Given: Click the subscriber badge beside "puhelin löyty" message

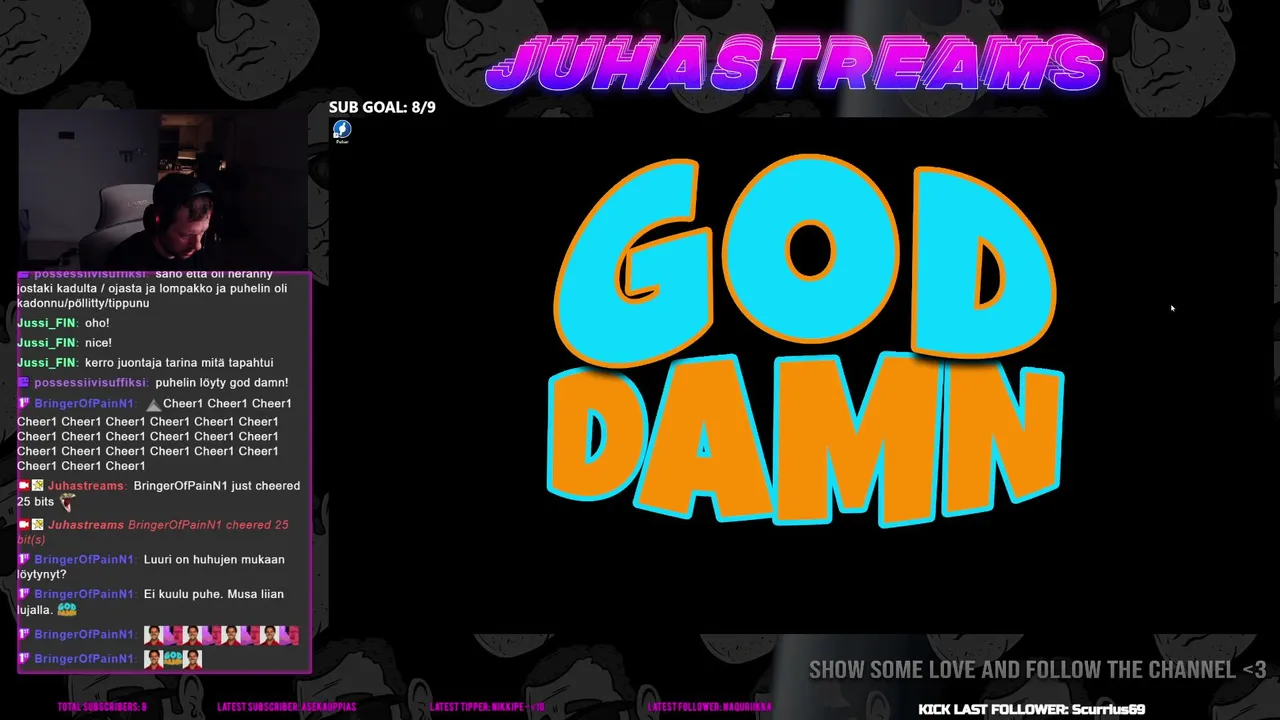Looking at the screenshot, I should (x=24, y=383).
